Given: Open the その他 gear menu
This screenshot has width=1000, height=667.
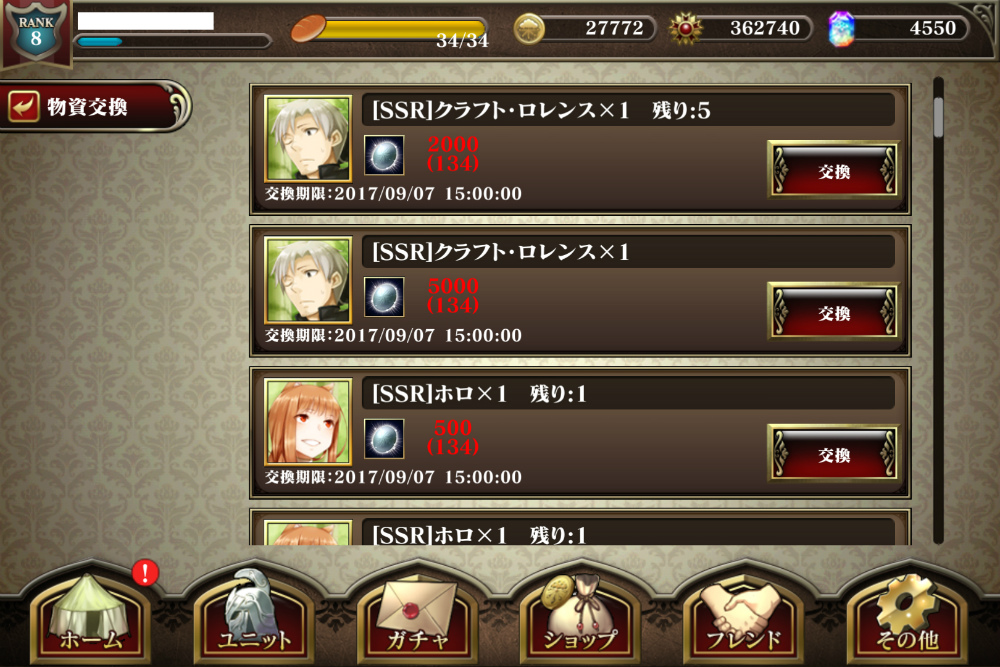Looking at the screenshot, I should click(x=907, y=615).
